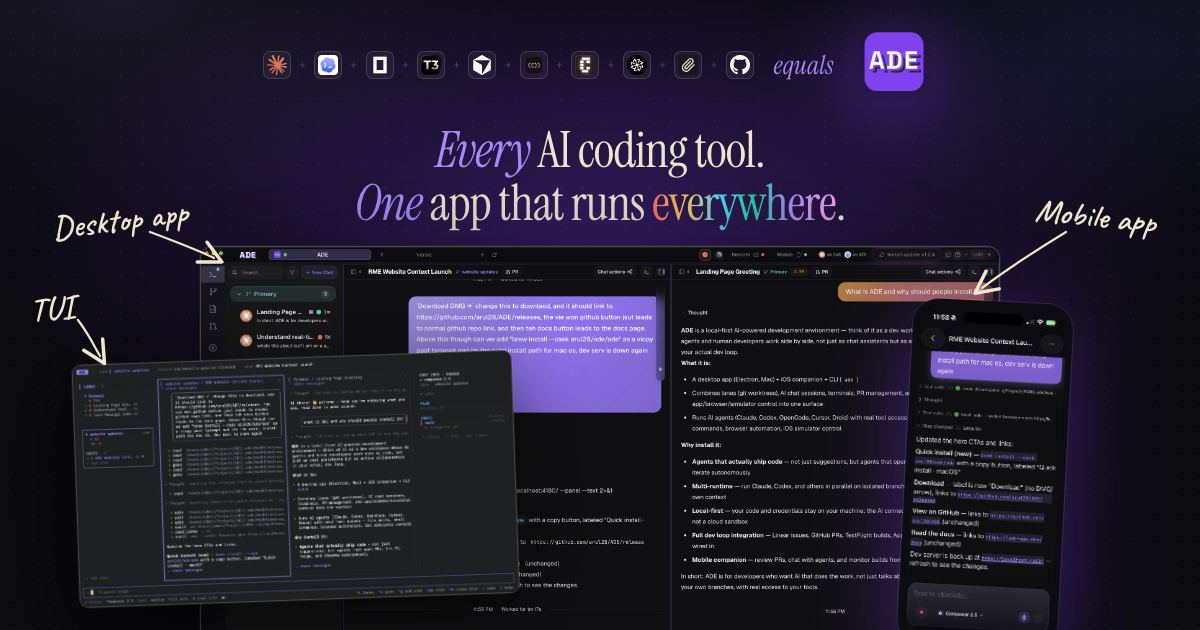Click the T3 logo icon
Image resolution: width=1200 pixels, height=630 pixels.
point(431,66)
